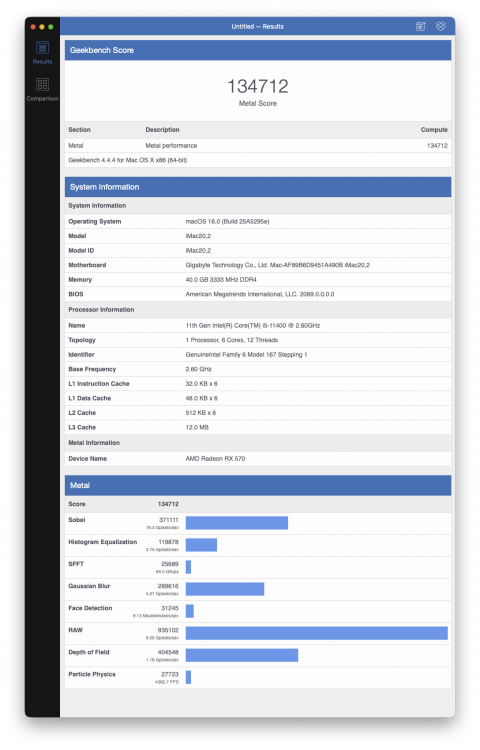Select Depth of Field score 404548

[168, 652]
